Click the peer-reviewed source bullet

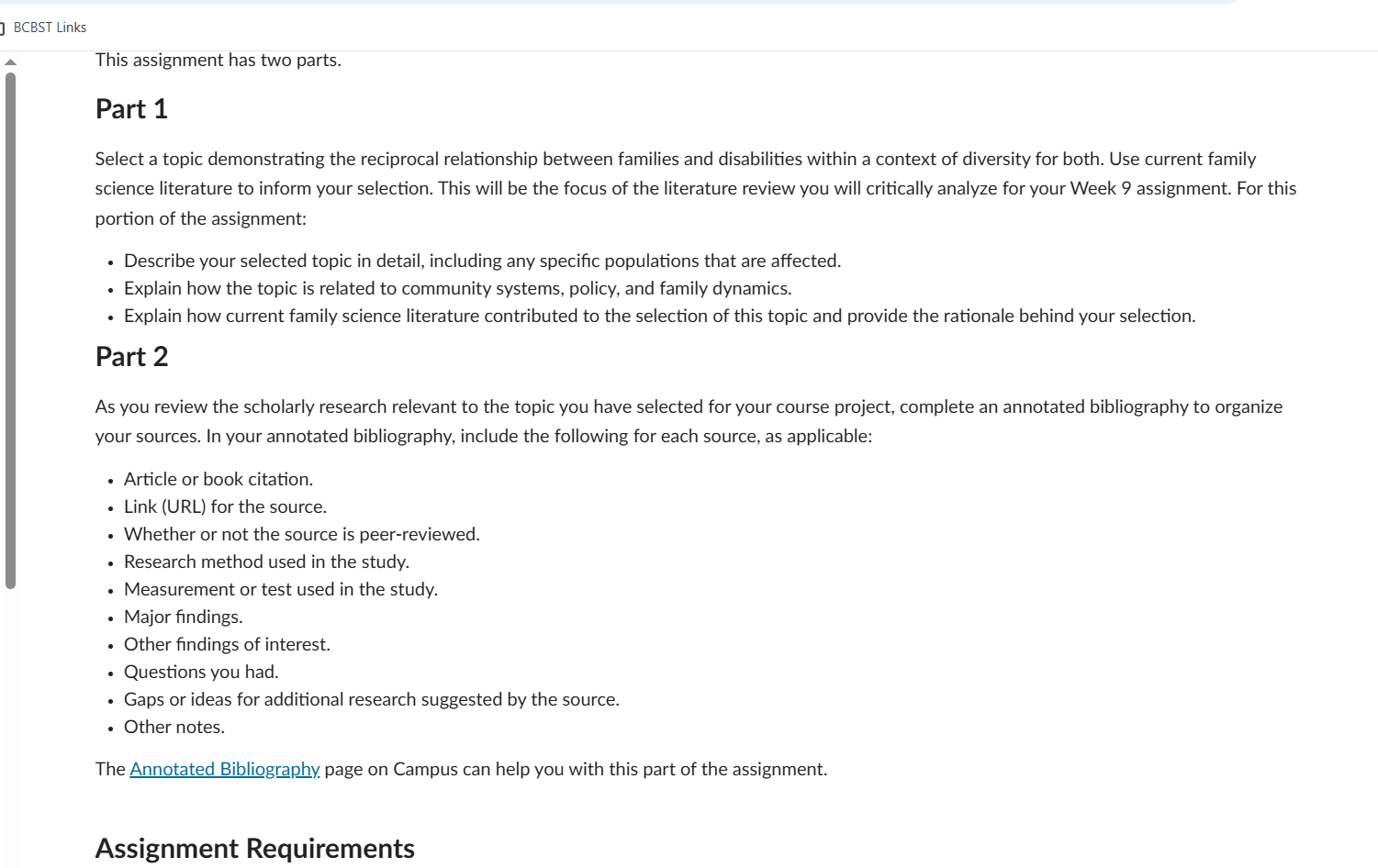pos(301,534)
